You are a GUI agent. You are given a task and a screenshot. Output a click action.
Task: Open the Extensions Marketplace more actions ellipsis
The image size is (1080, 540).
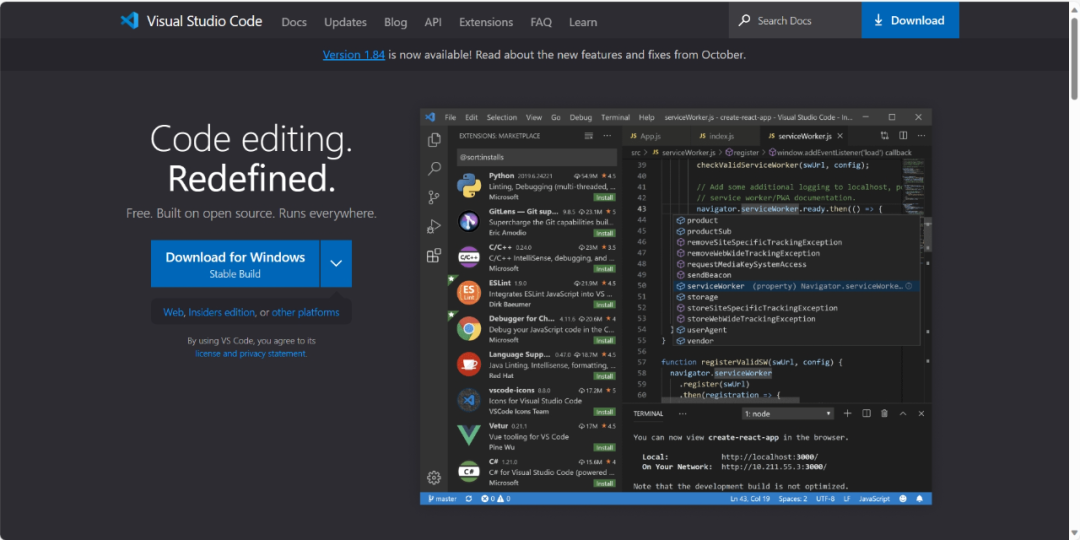607,136
